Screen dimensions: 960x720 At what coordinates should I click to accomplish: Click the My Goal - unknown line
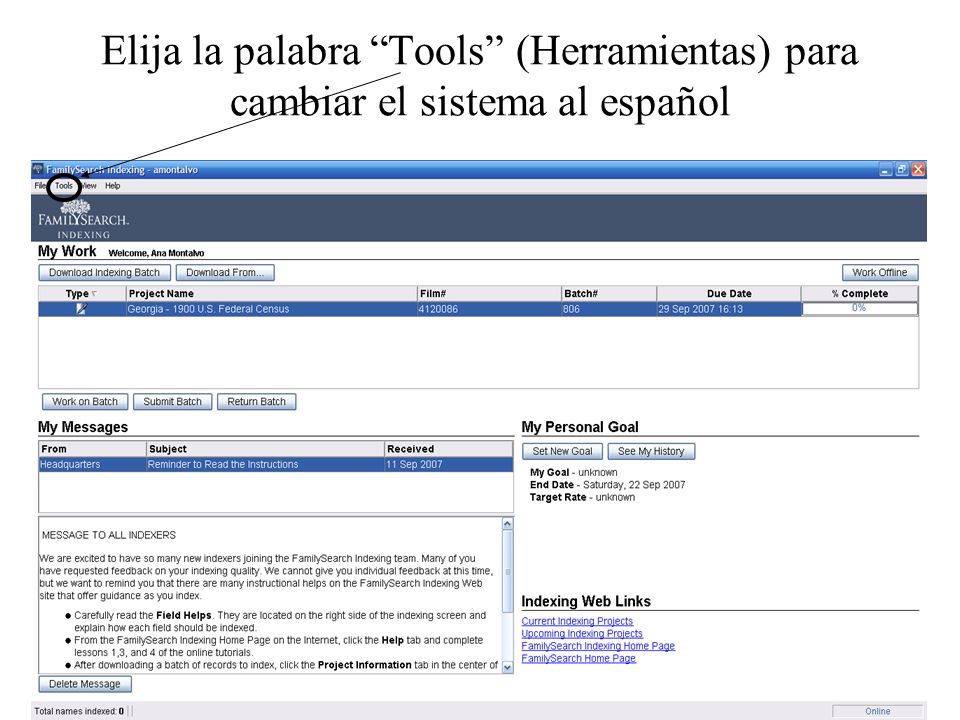coord(574,473)
